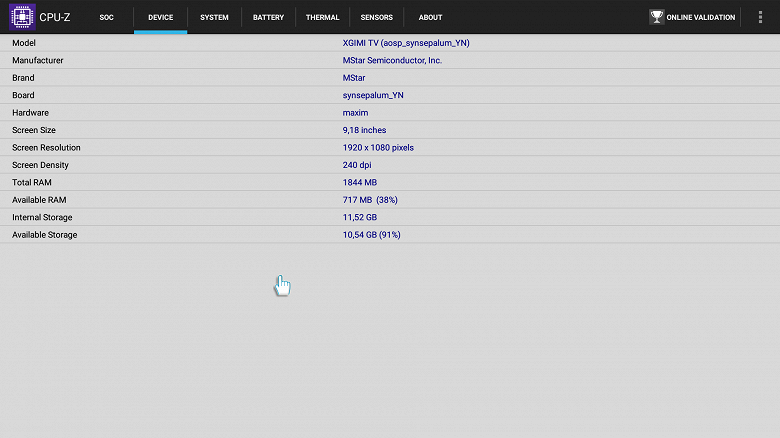
Task: Go to the BATTERY tab
Action: (269, 17)
